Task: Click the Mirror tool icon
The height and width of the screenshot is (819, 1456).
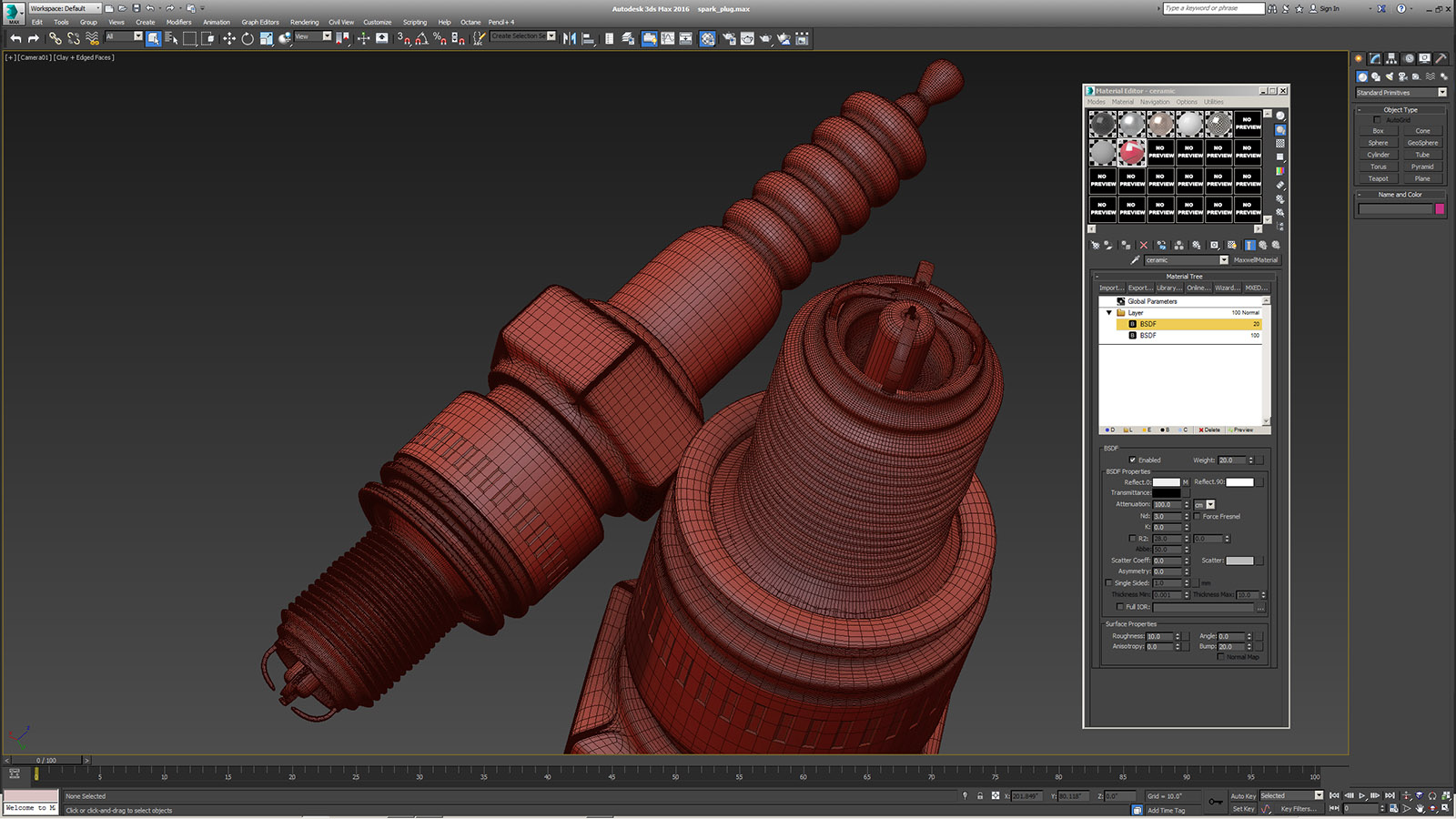Action: [570, 38]
